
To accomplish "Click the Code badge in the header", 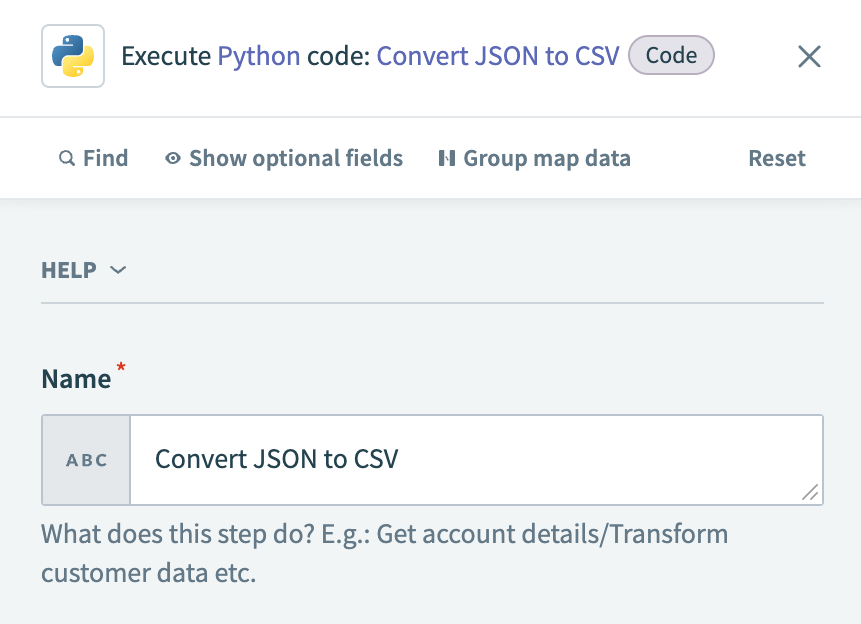I will [x=671, y=56].
